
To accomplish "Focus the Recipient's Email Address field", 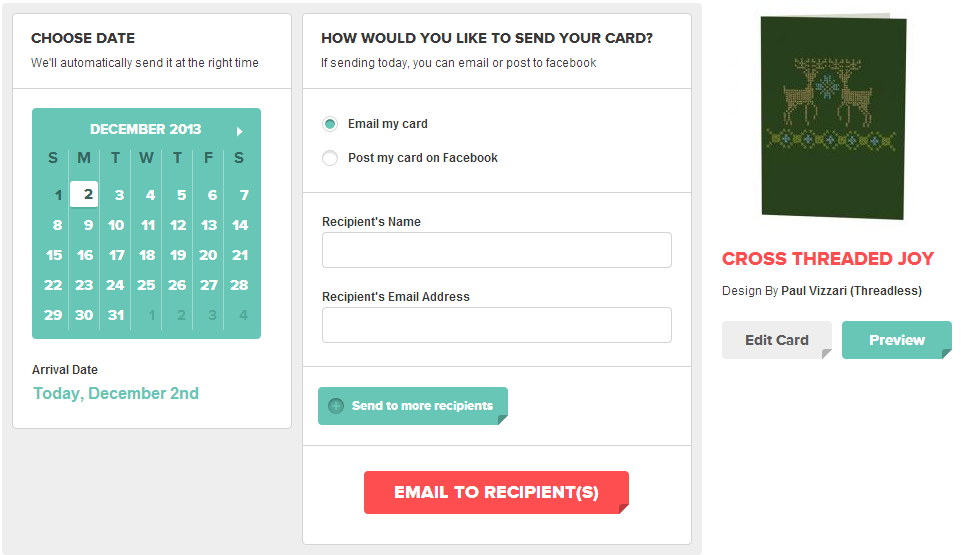I will coord(496,325).
